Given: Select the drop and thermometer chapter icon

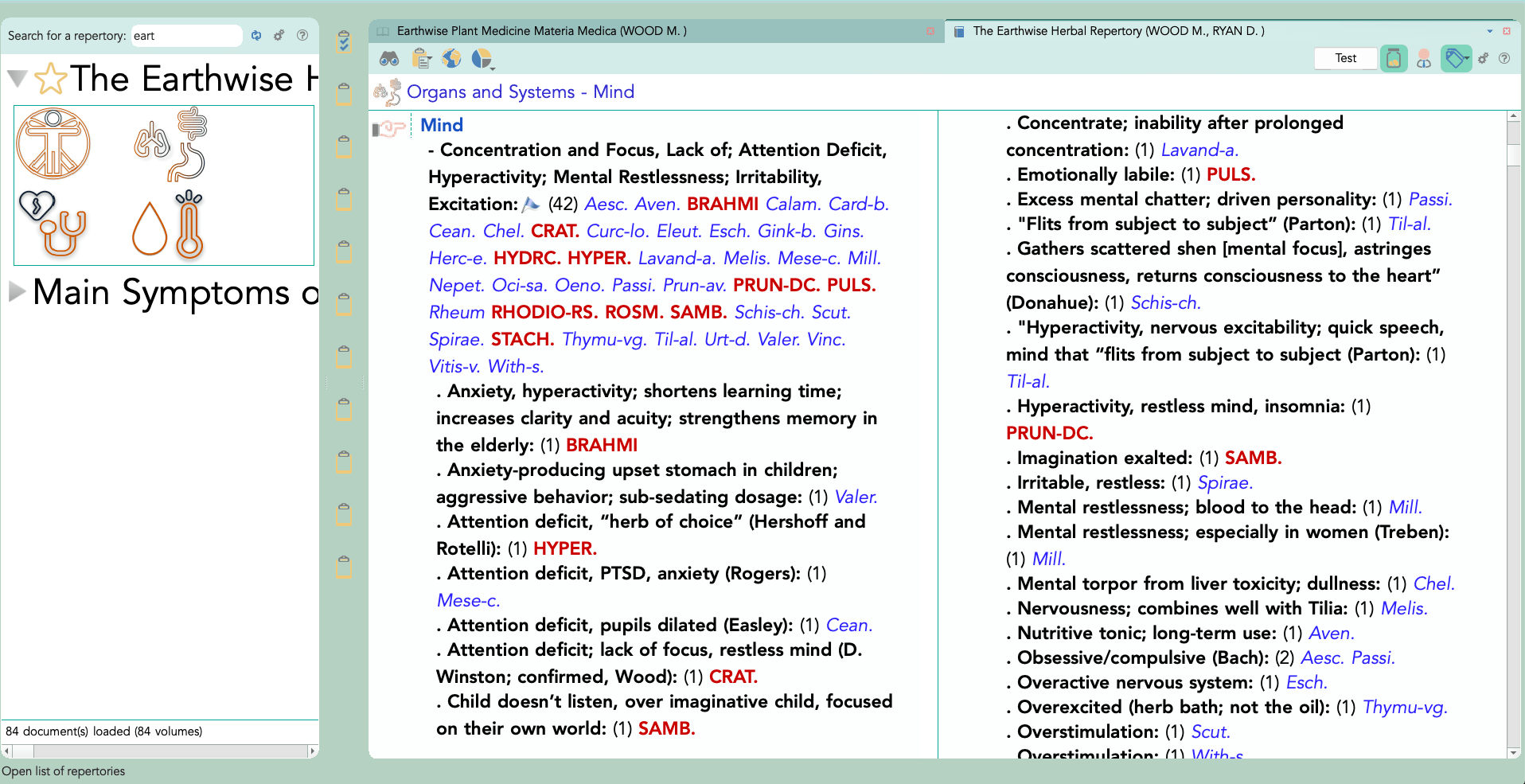Looking at the screenshot, I should pyautogui.click(x=168, y=224).
